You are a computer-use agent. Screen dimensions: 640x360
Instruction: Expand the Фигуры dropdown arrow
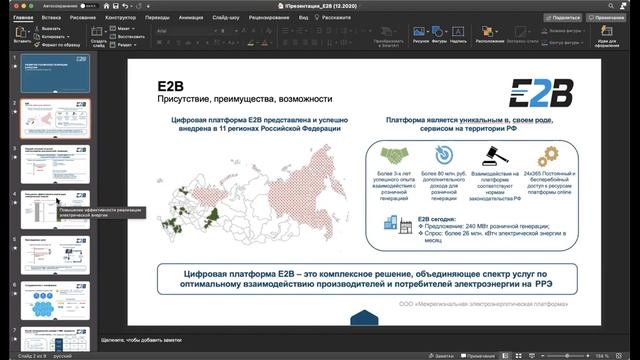point(446,31)
